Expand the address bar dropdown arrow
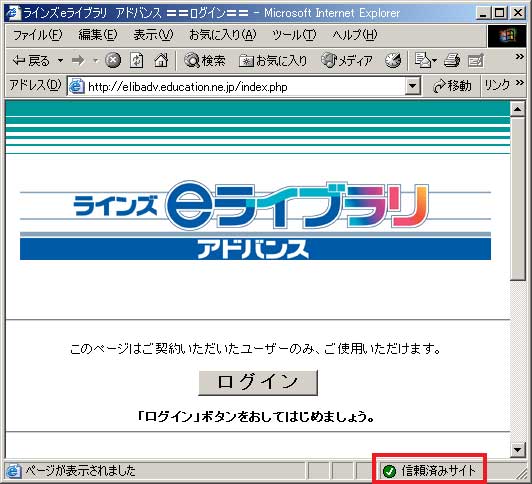Screen dimensions: 532x484 click(x=412, y=86)
